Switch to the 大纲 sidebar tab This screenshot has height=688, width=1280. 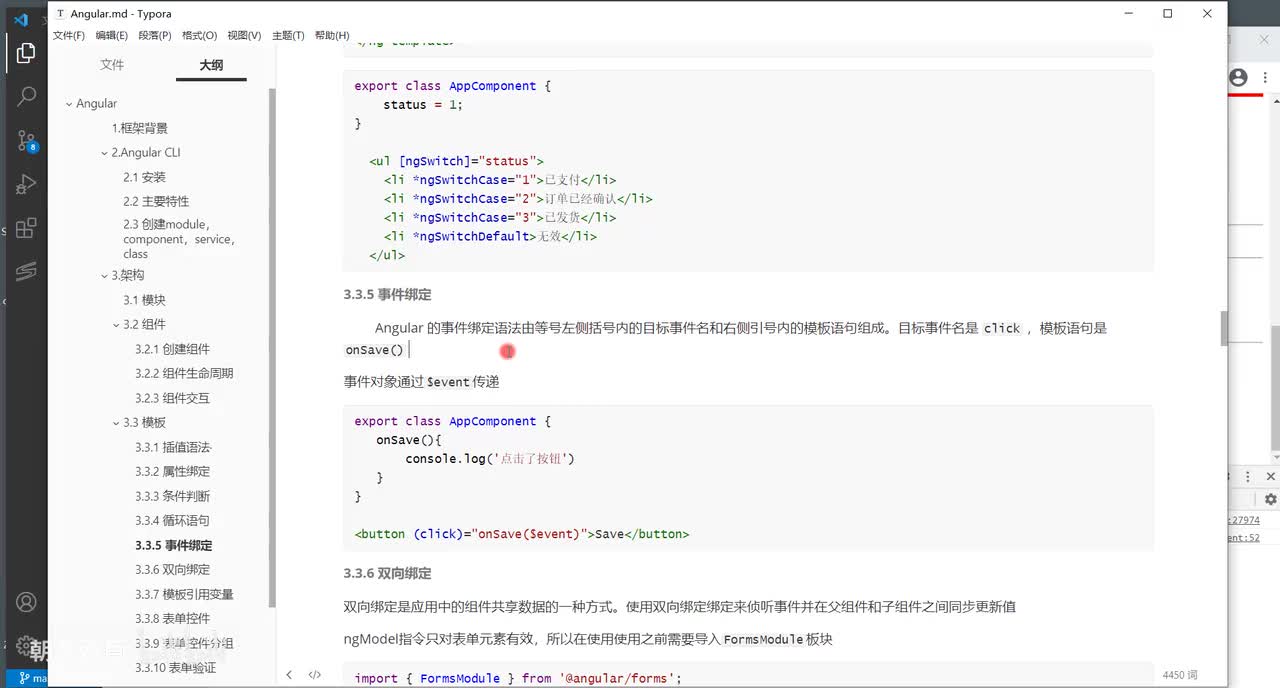tap(211, 64)
